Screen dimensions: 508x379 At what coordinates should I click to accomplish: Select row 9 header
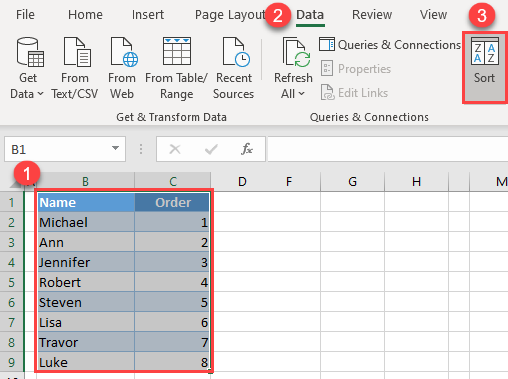pos(12,362)
